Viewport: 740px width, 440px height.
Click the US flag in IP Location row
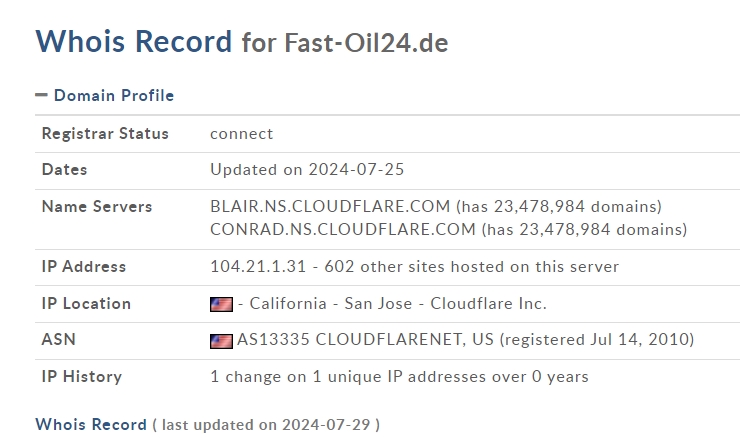coord(221,305)
